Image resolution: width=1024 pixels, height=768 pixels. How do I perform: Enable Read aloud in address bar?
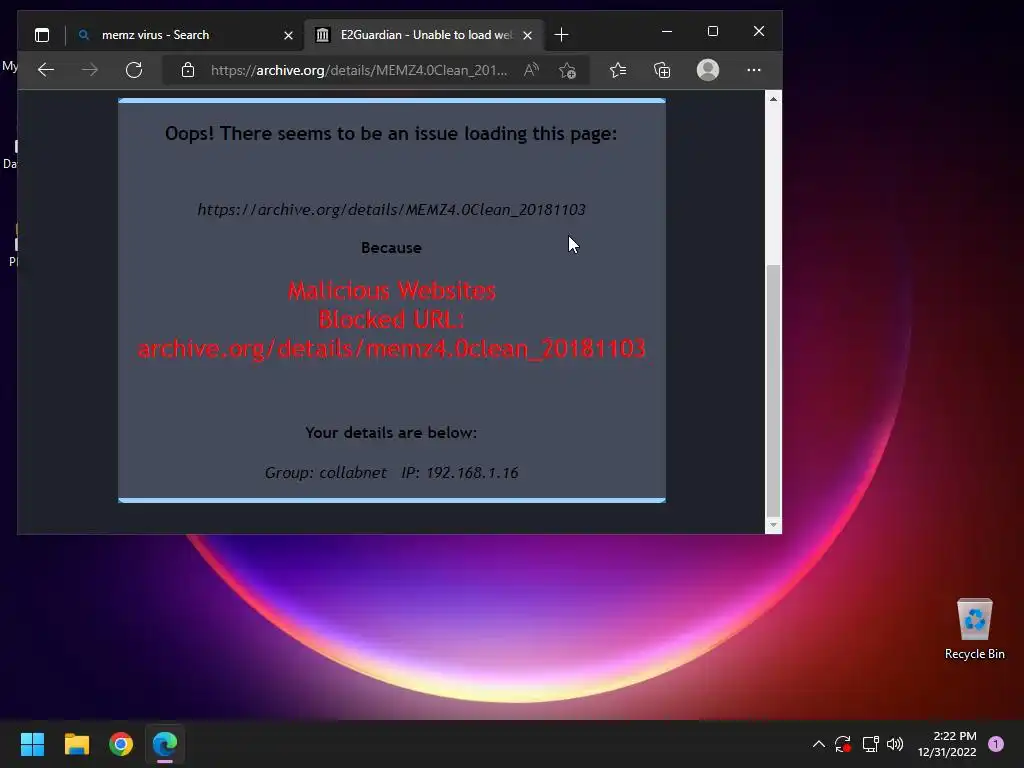click(532, 70)
